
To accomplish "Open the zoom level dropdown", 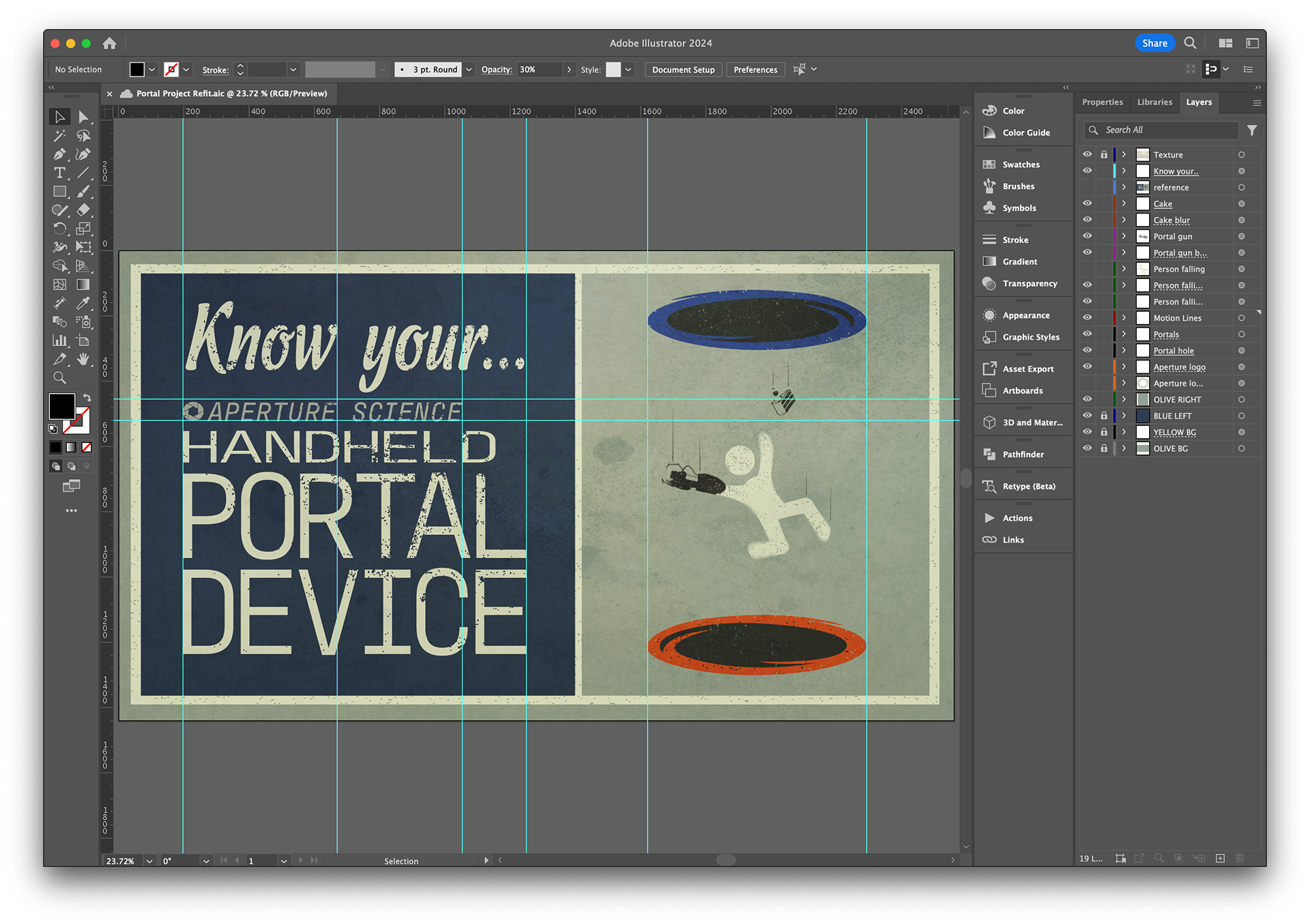I will click(x=149, y=861).
